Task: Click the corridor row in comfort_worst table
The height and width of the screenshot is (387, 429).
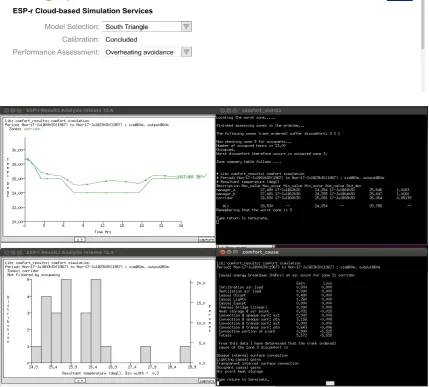Action: point(314,198)
